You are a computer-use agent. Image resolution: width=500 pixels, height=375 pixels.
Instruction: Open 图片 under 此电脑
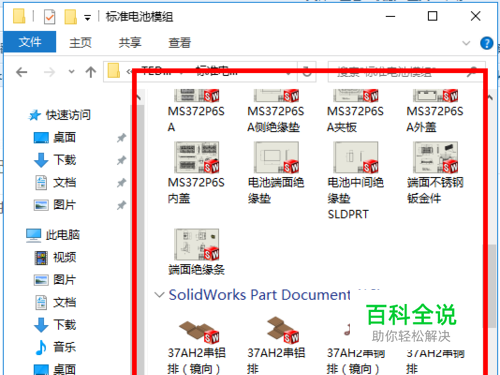point(55,280)
